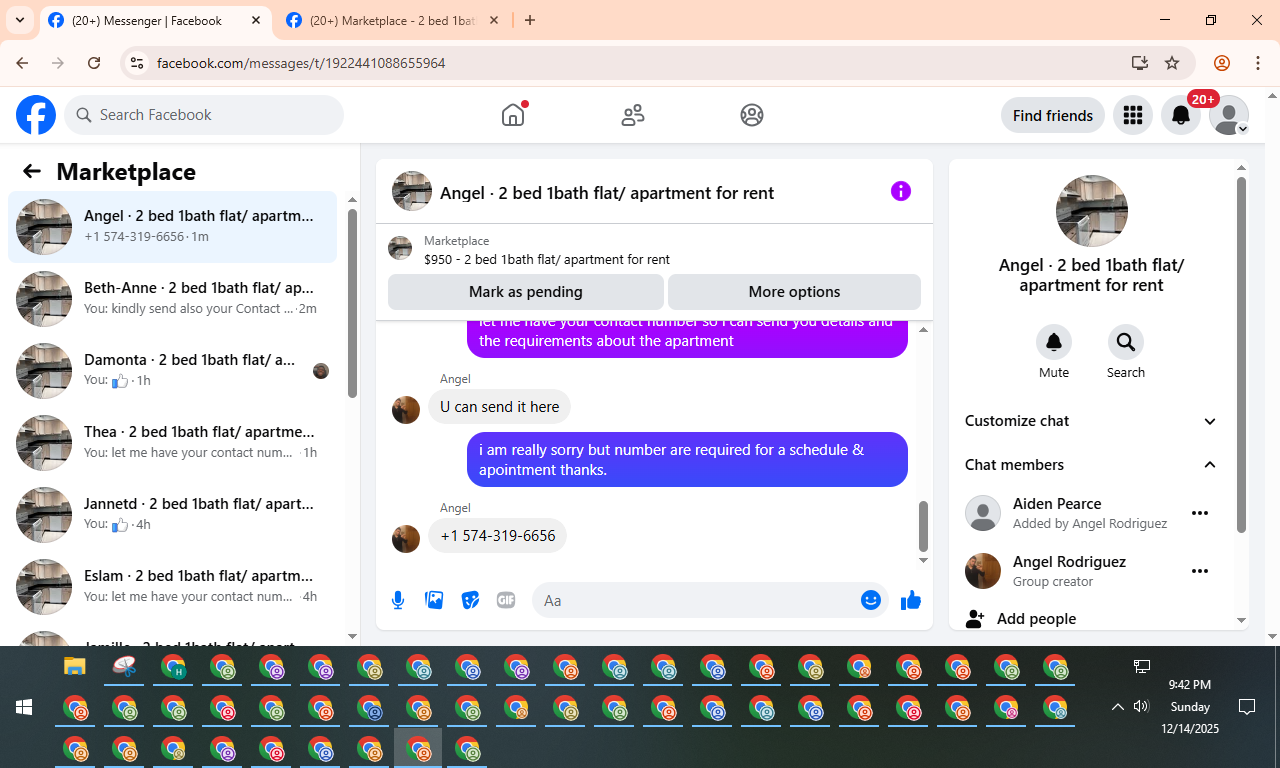
Task: Open the account profile avatar menu
Action: (1229, 115)
